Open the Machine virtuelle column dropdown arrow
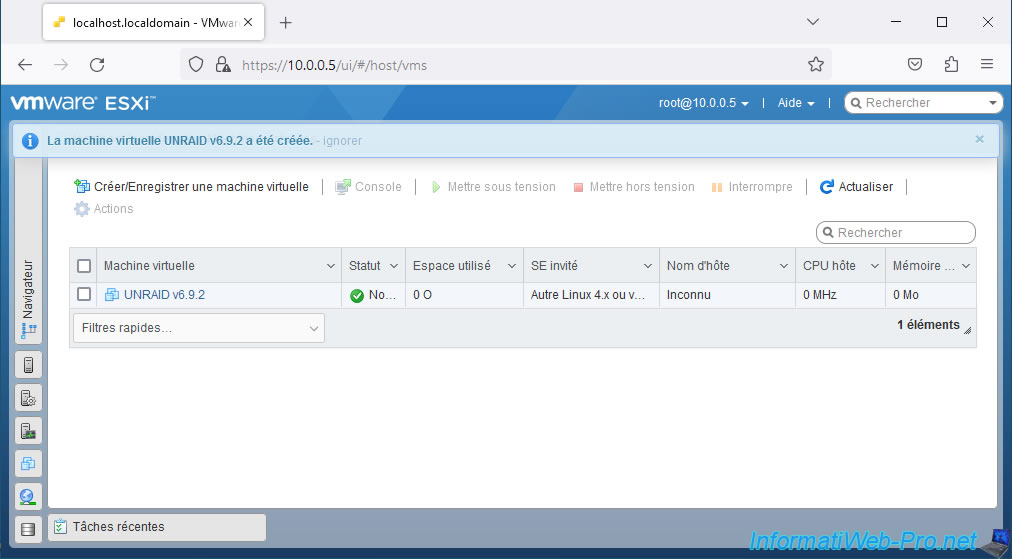The height and width of the screenshot is (559, 1012). tap(331, 266)
